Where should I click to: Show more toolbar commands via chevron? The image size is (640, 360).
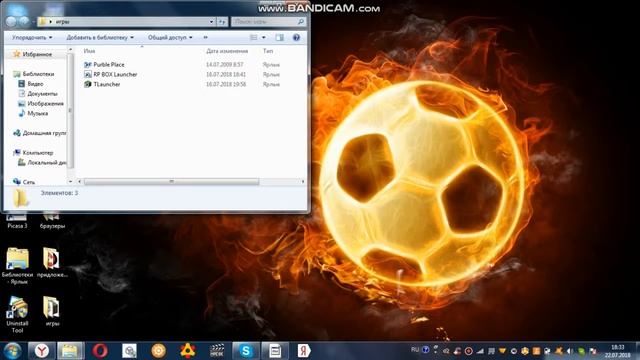click(205, 38)
